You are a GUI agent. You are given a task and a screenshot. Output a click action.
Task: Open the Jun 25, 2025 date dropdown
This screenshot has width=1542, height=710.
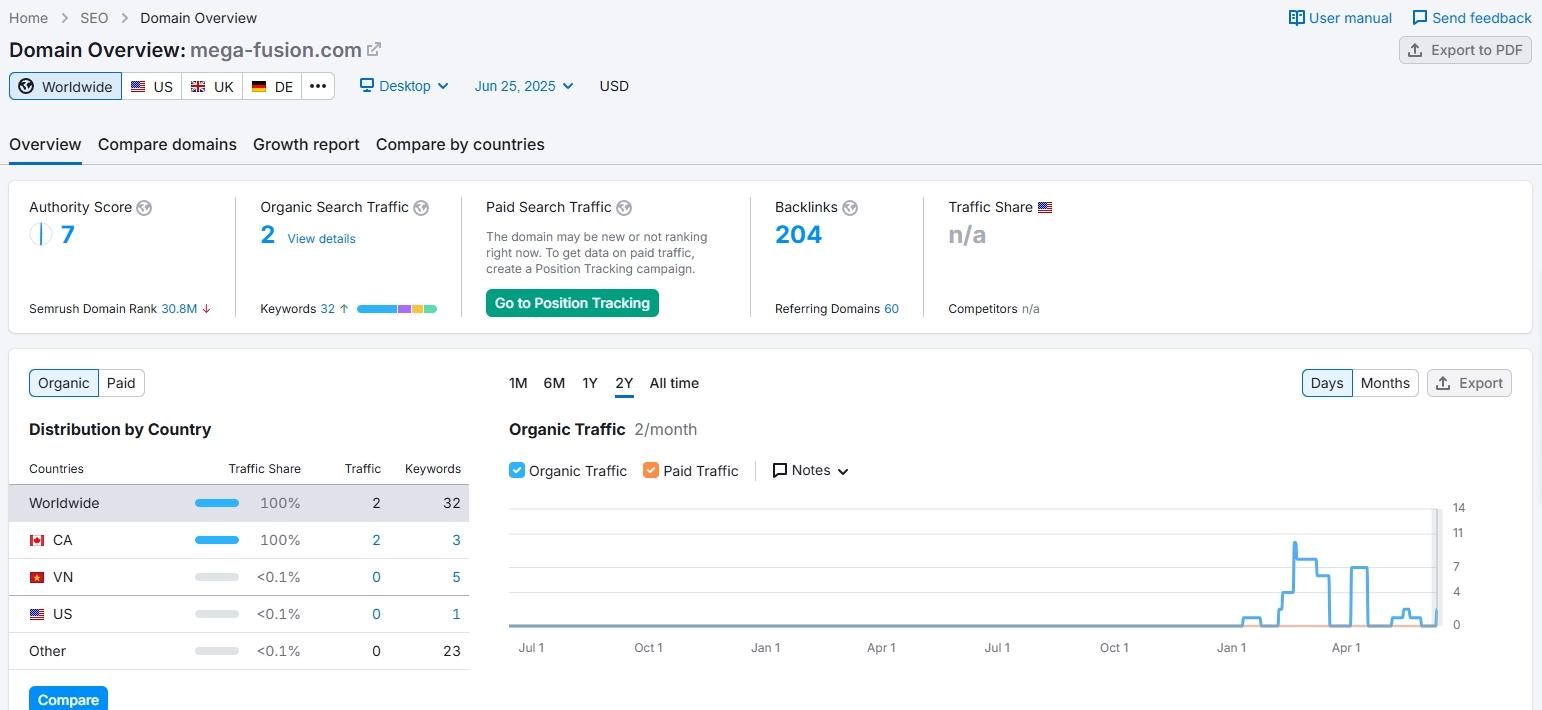[x=524, y=86]
